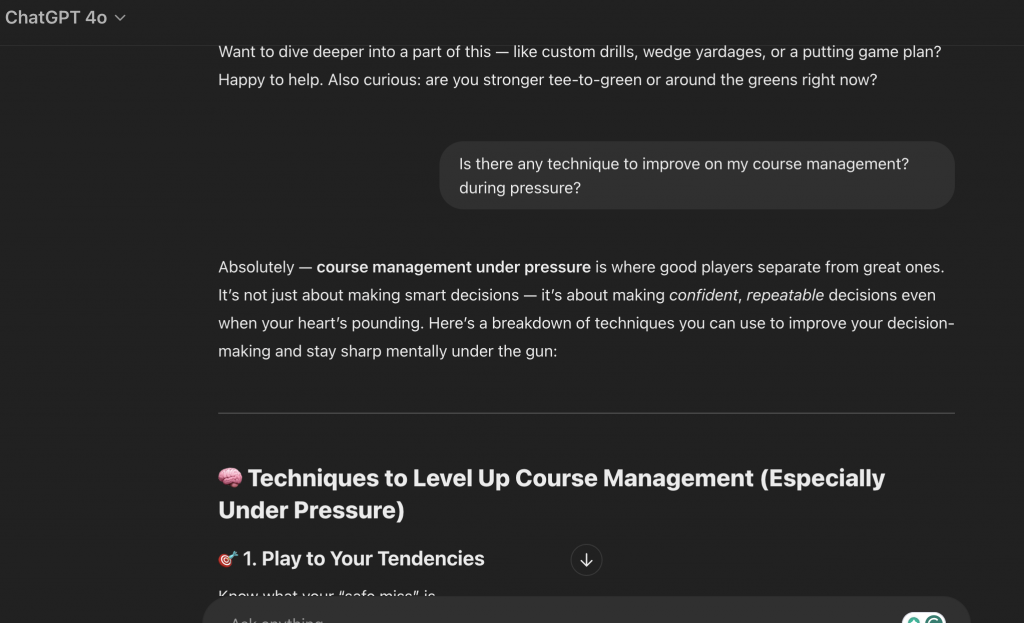This screenshot has width=1024, height=623.
Task: Click the question about tee-to-green strength
Action: tap(651, 80)
